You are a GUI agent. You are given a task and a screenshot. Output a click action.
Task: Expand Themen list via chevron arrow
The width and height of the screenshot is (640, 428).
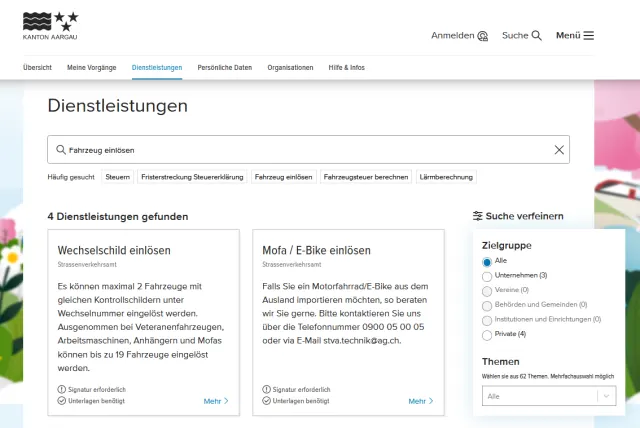[606, 396]
